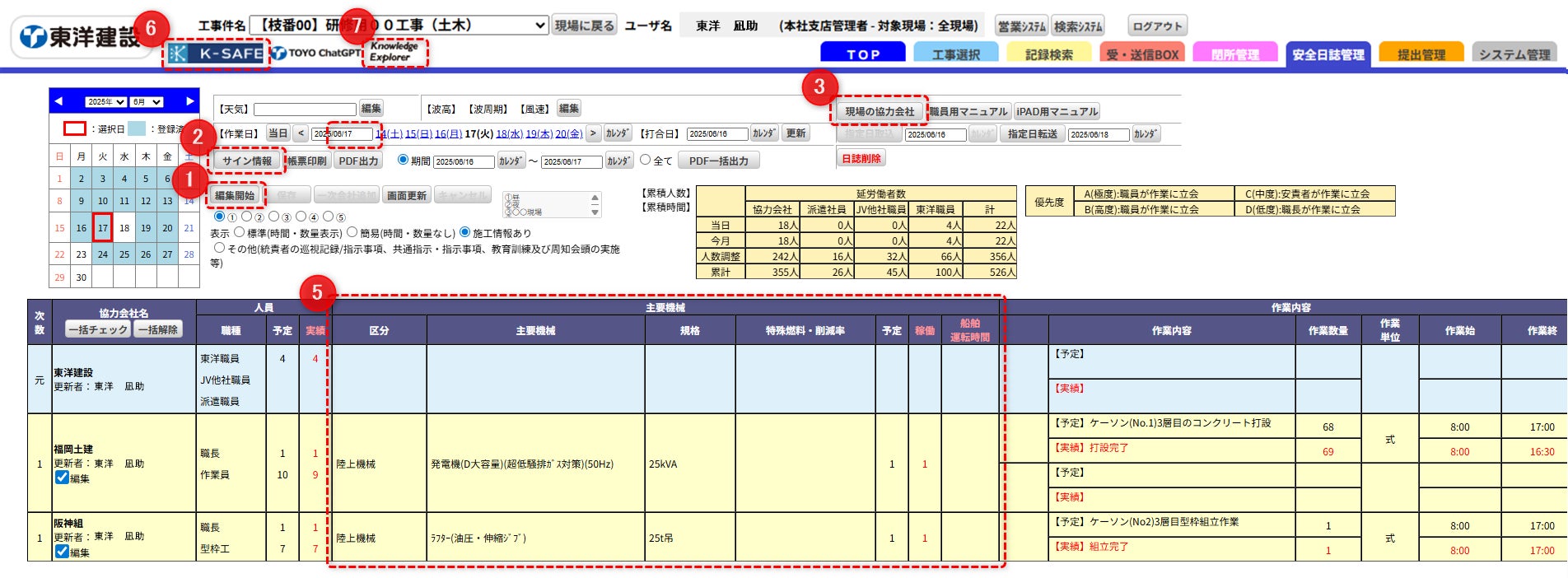Screen dimensions: 1568x578
Task: Open カレンダ picker next to 2025/06/18
Action: (x=1146, y=133)
